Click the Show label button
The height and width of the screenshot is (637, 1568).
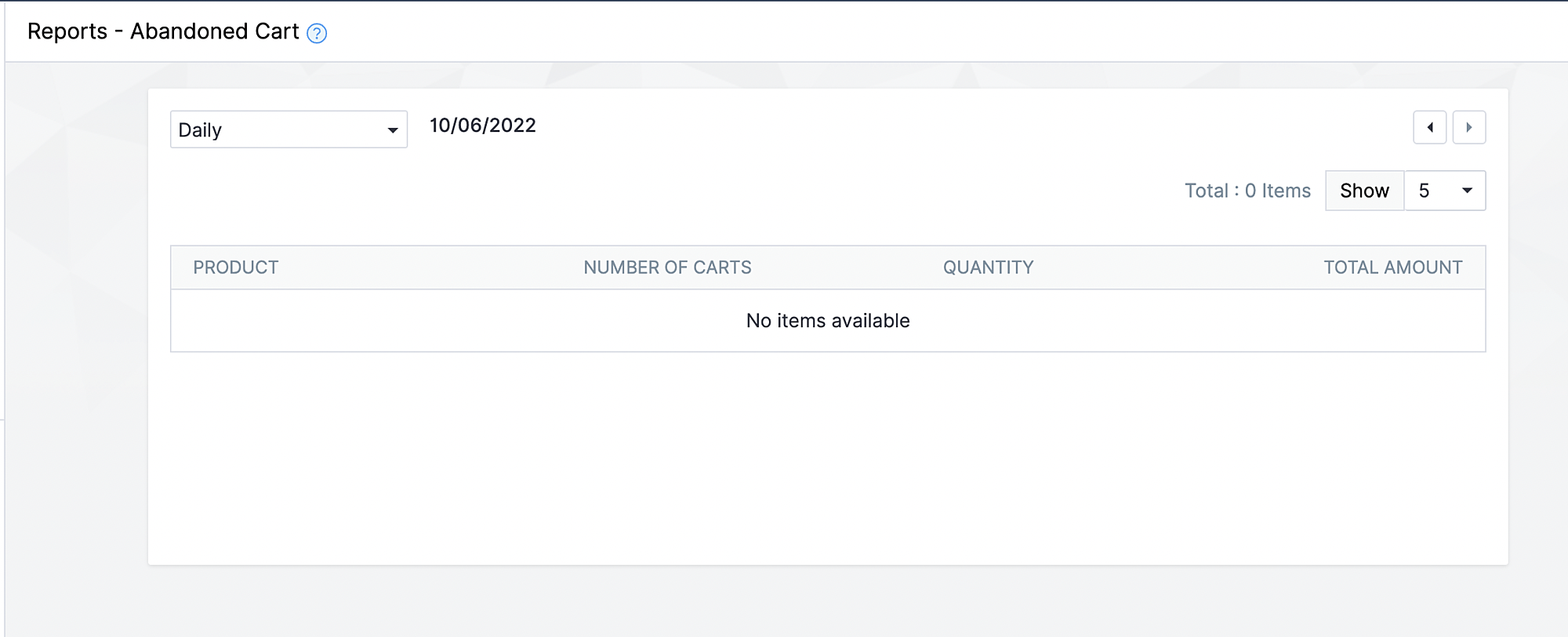coord(1364,191)
